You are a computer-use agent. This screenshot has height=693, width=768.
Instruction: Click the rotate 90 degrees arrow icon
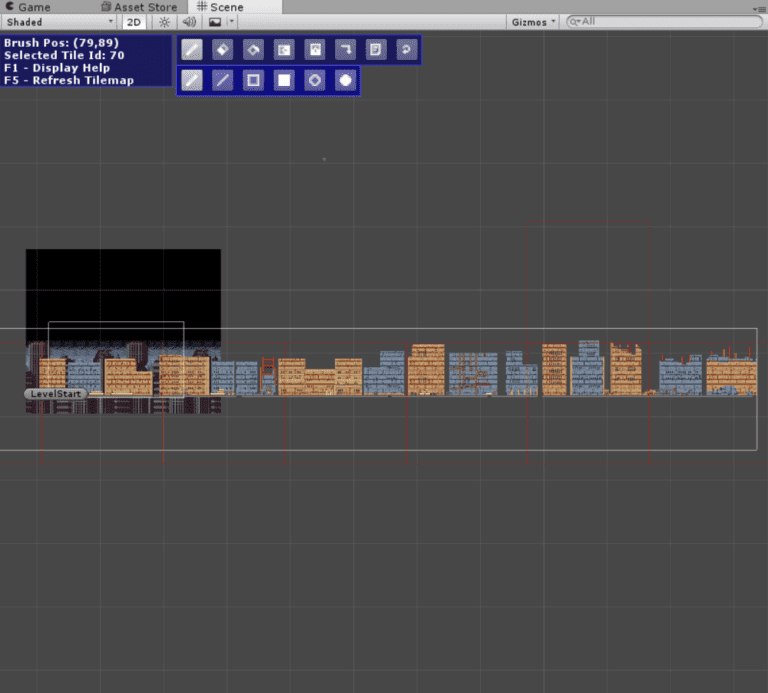click(345, 49)
